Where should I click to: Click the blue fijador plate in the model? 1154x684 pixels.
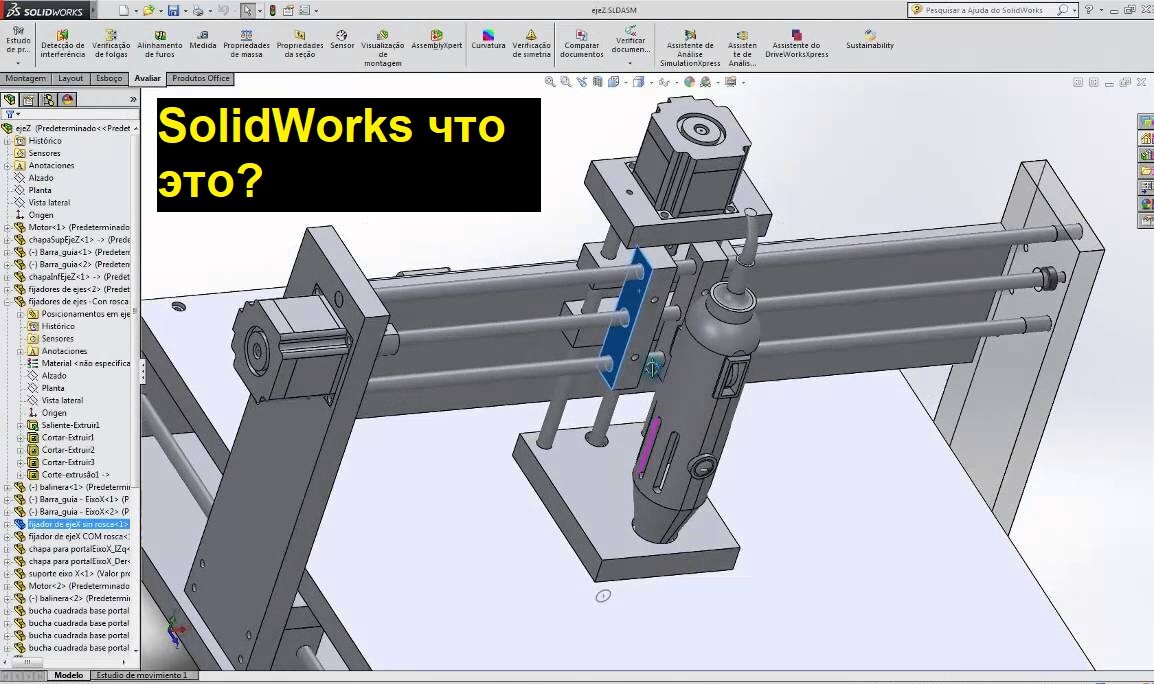(x=626, y=317)
